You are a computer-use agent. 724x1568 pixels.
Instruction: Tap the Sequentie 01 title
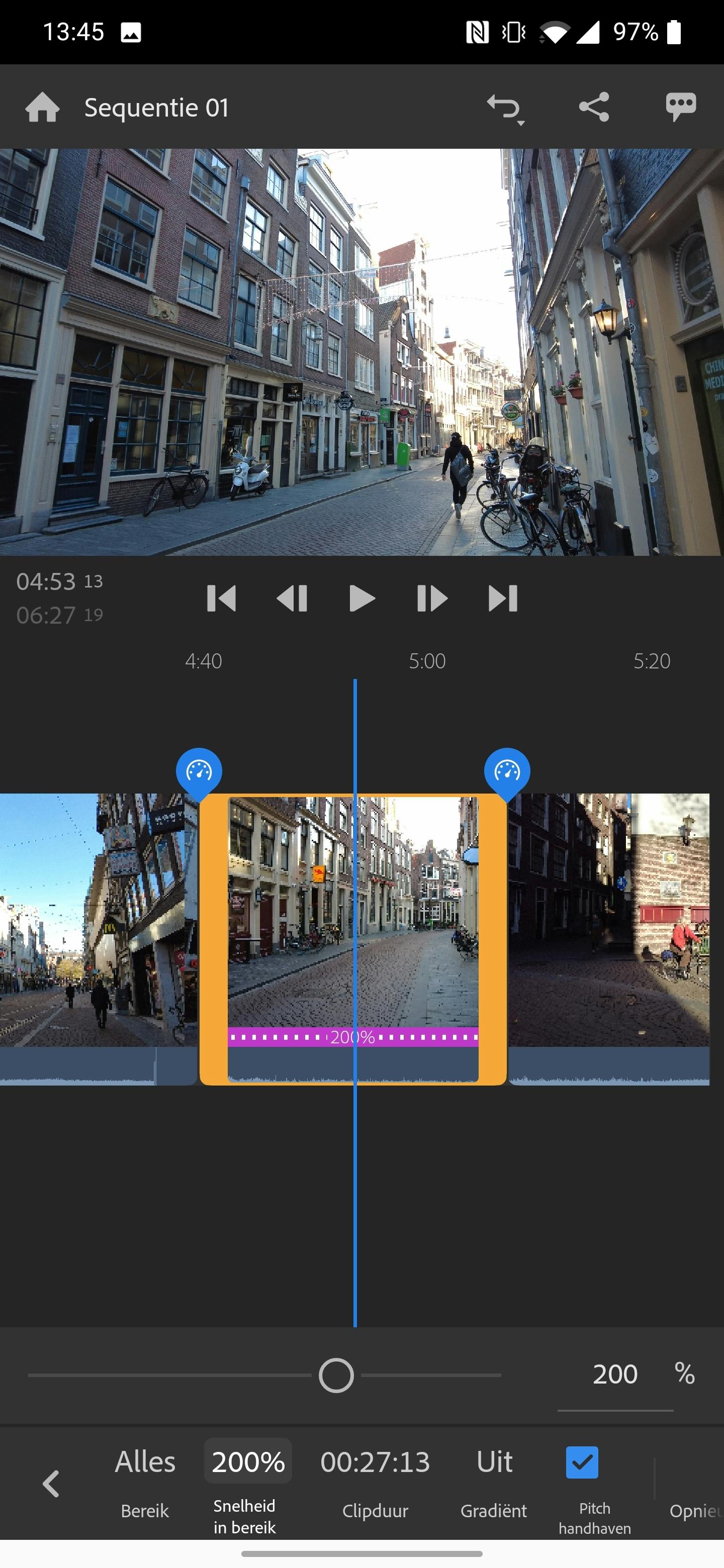156,108
